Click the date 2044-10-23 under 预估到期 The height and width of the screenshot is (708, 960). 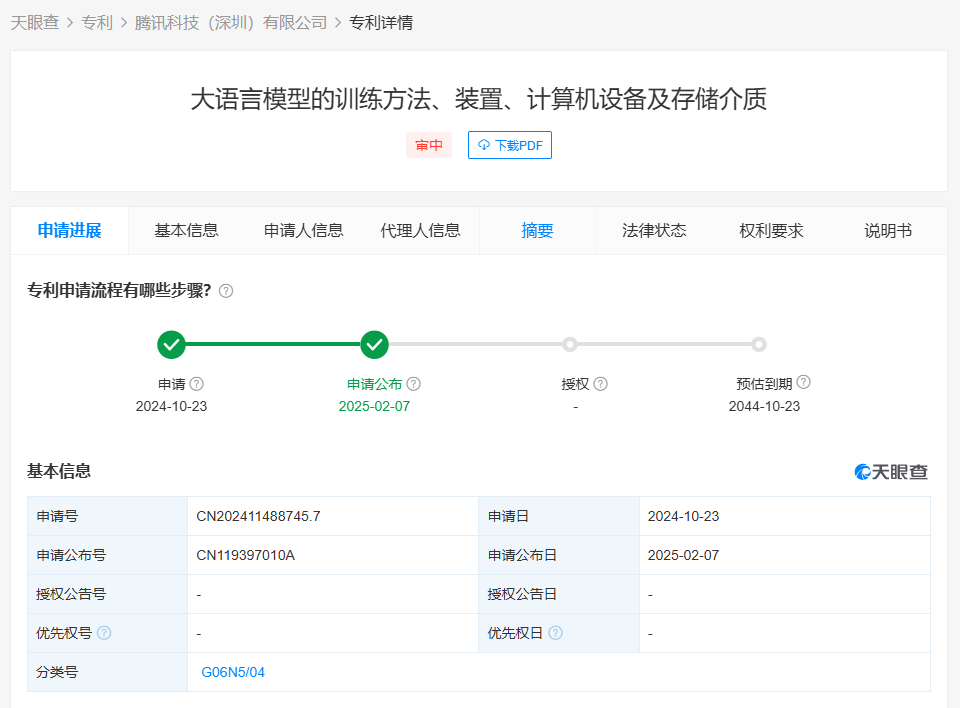764,406
